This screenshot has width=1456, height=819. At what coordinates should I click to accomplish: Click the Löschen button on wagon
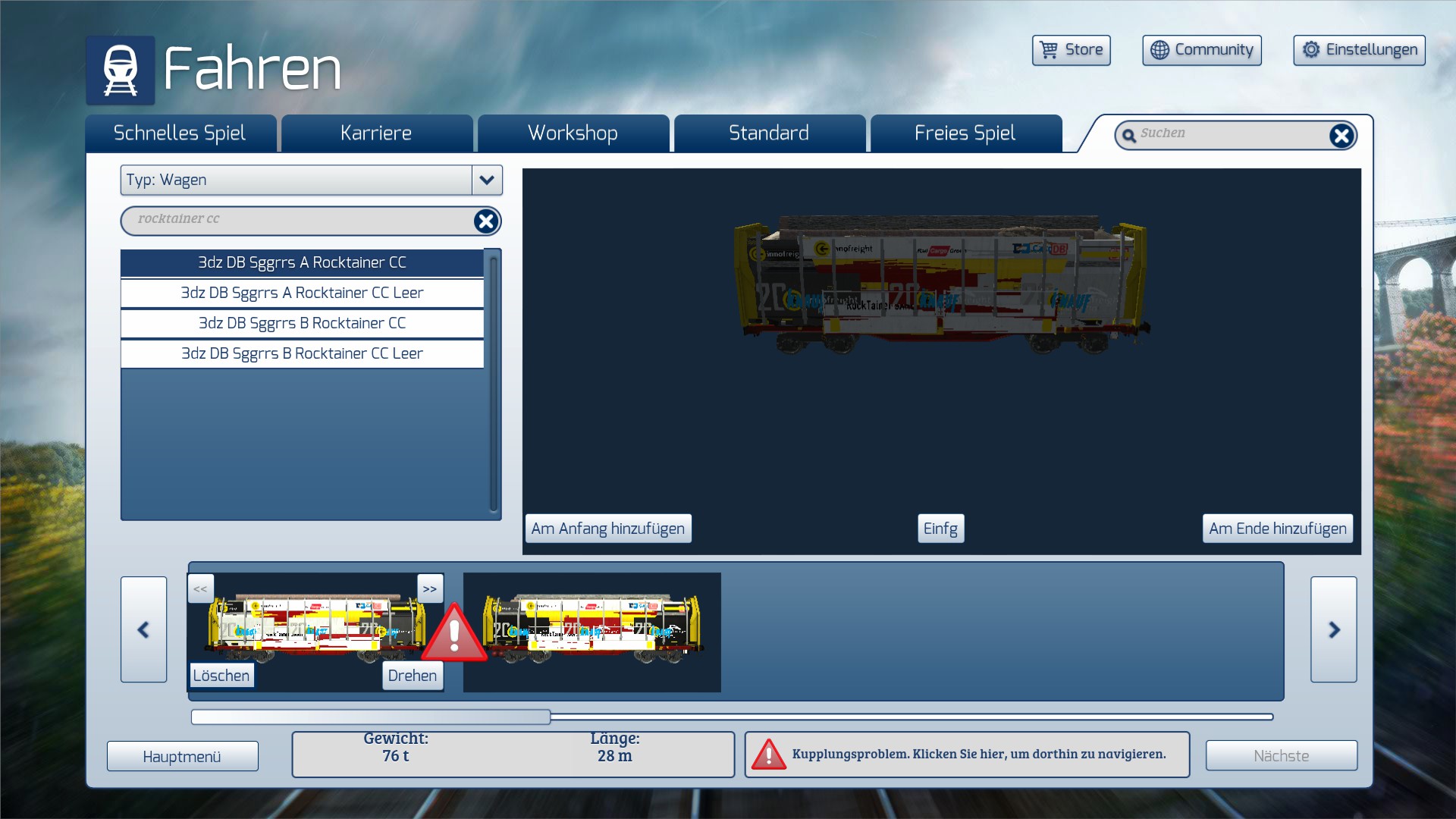[221, 676]
